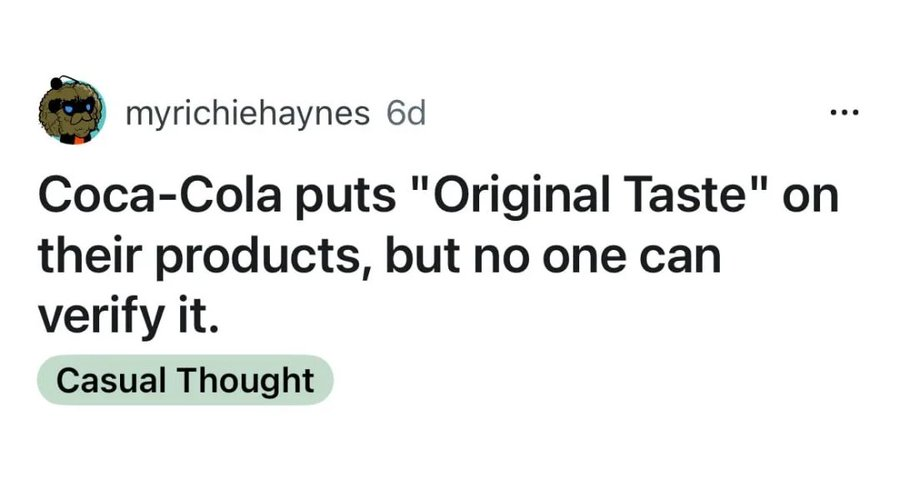
Task: Open the three-dot more options menu
Action: [x=844, y=113]
